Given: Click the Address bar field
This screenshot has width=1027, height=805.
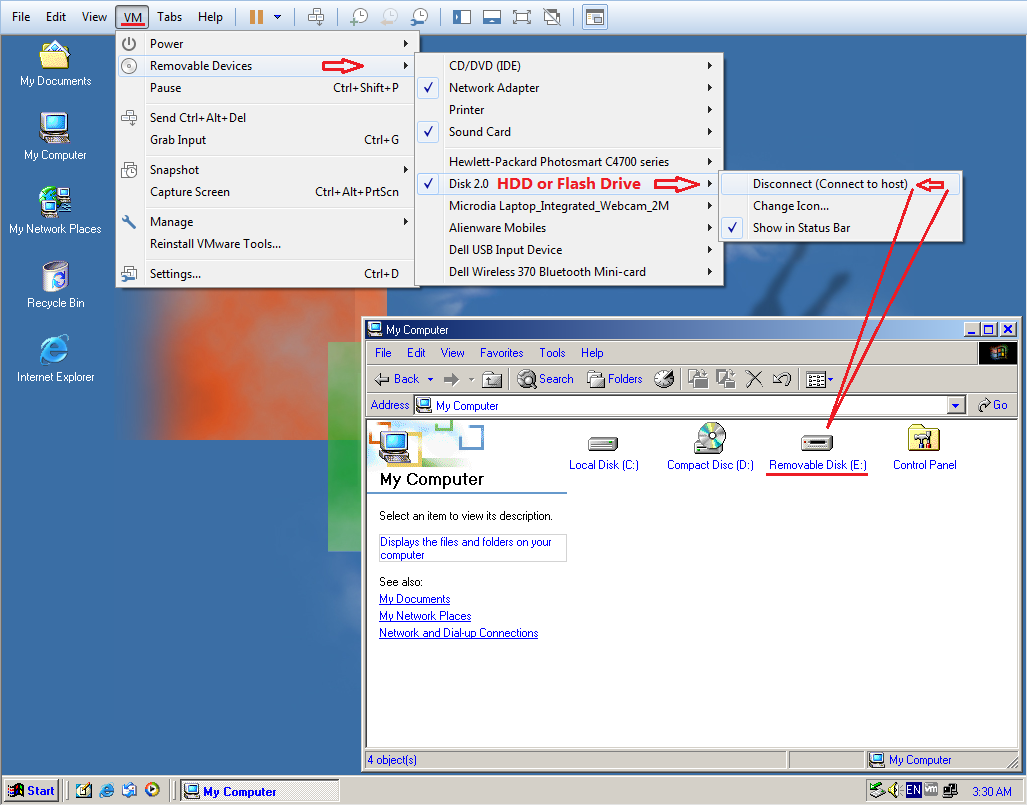Looking at the screenshot, I should (x=680, y=405).
